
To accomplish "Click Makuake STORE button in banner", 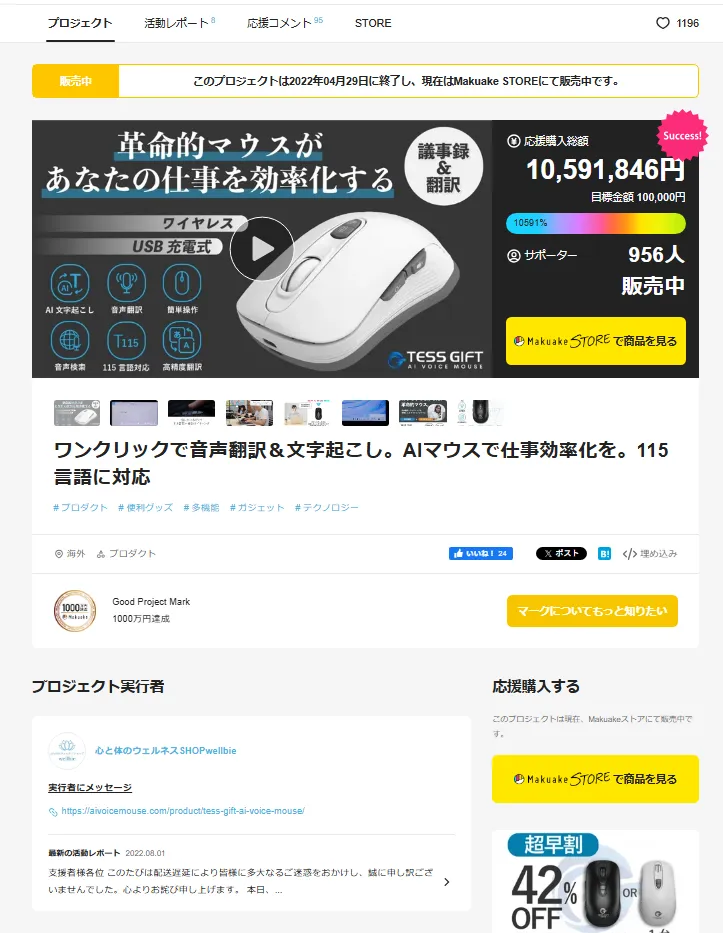I will pos(596,341).
